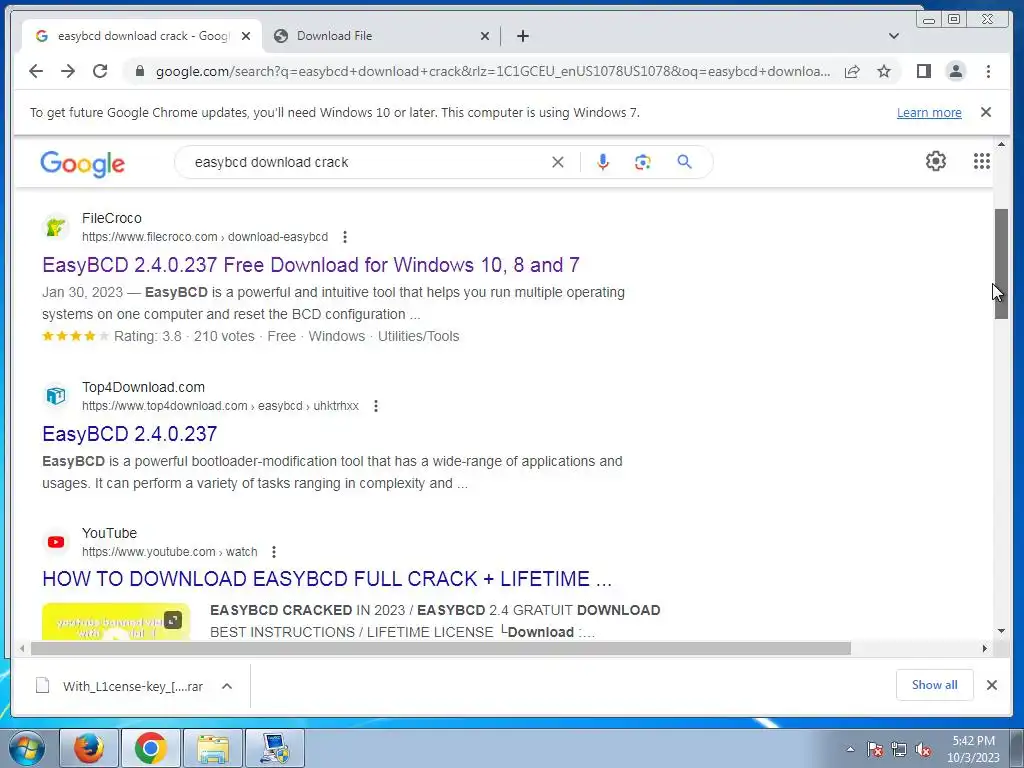Open Chrome profile avatar
Screen dimensions: 1024x768
point(955,71)
